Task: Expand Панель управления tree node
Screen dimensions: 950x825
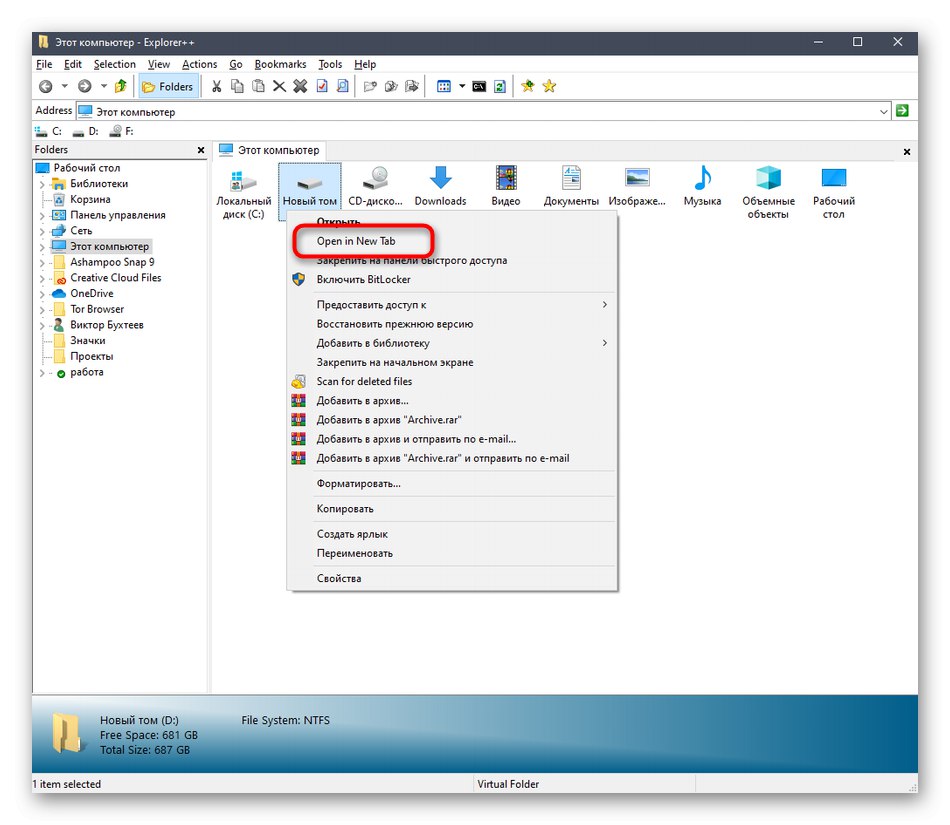Action: tap(42, 216)
